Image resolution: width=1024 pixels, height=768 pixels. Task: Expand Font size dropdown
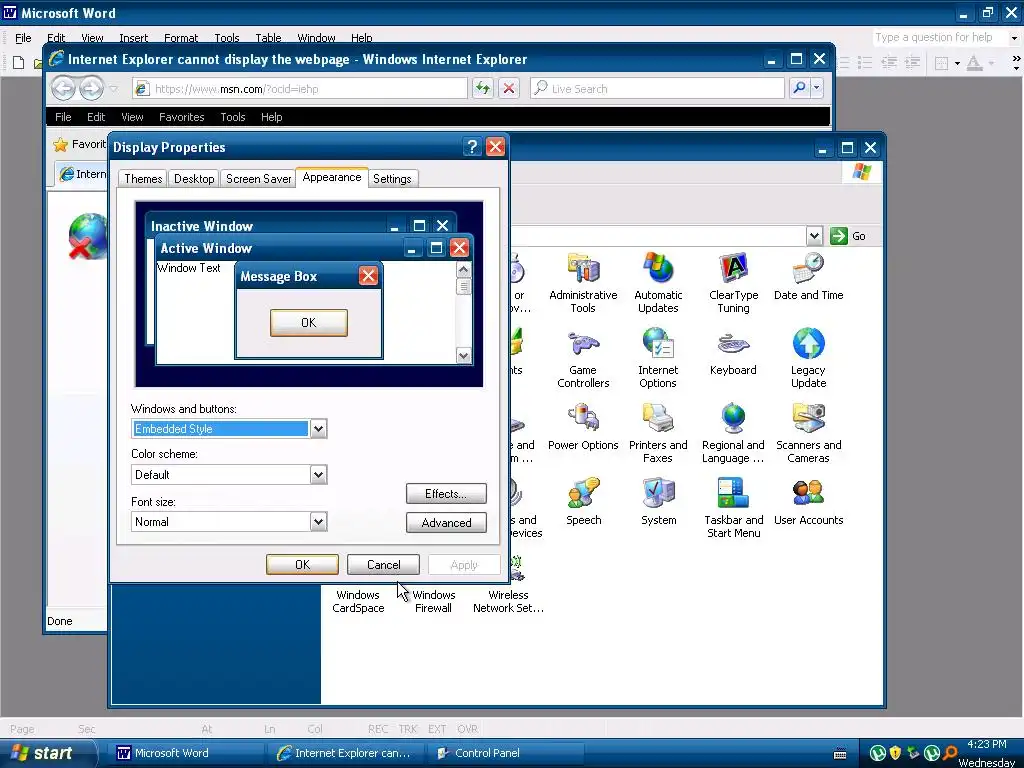318,522
